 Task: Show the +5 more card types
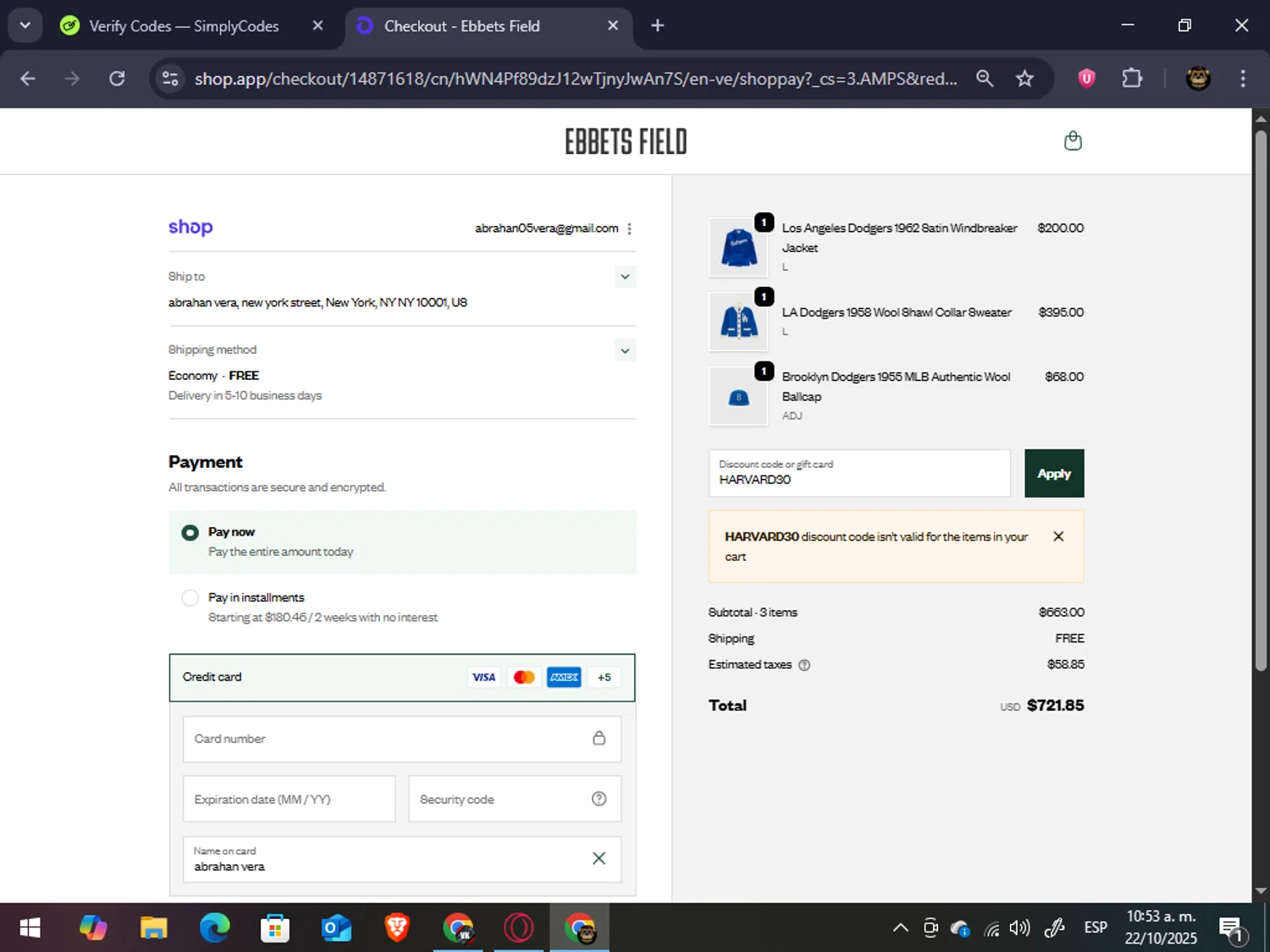click(605, 677)
